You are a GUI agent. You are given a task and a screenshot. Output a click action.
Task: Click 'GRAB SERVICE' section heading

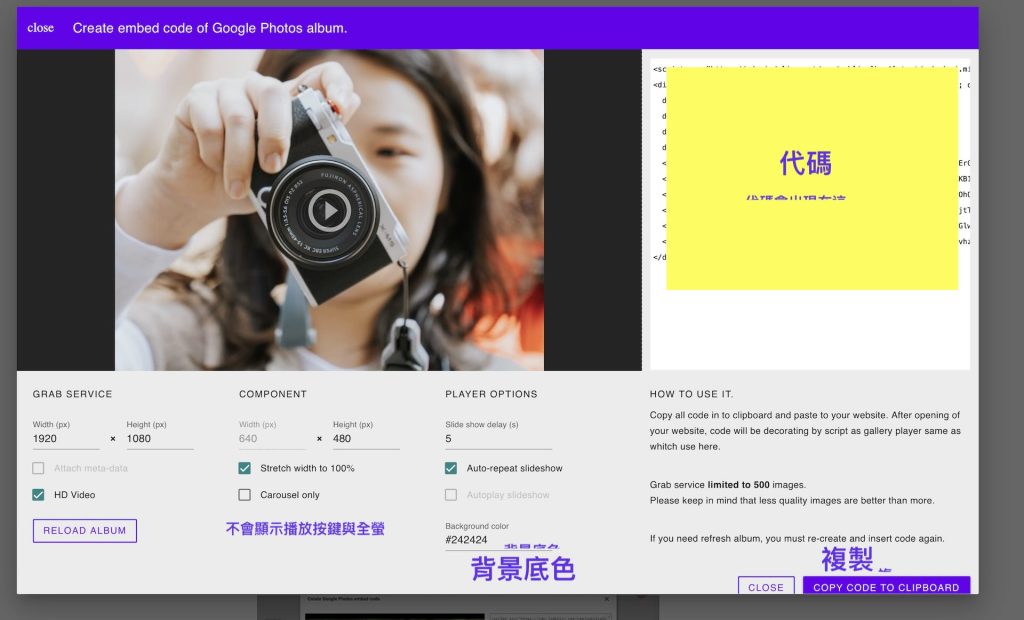72,394
